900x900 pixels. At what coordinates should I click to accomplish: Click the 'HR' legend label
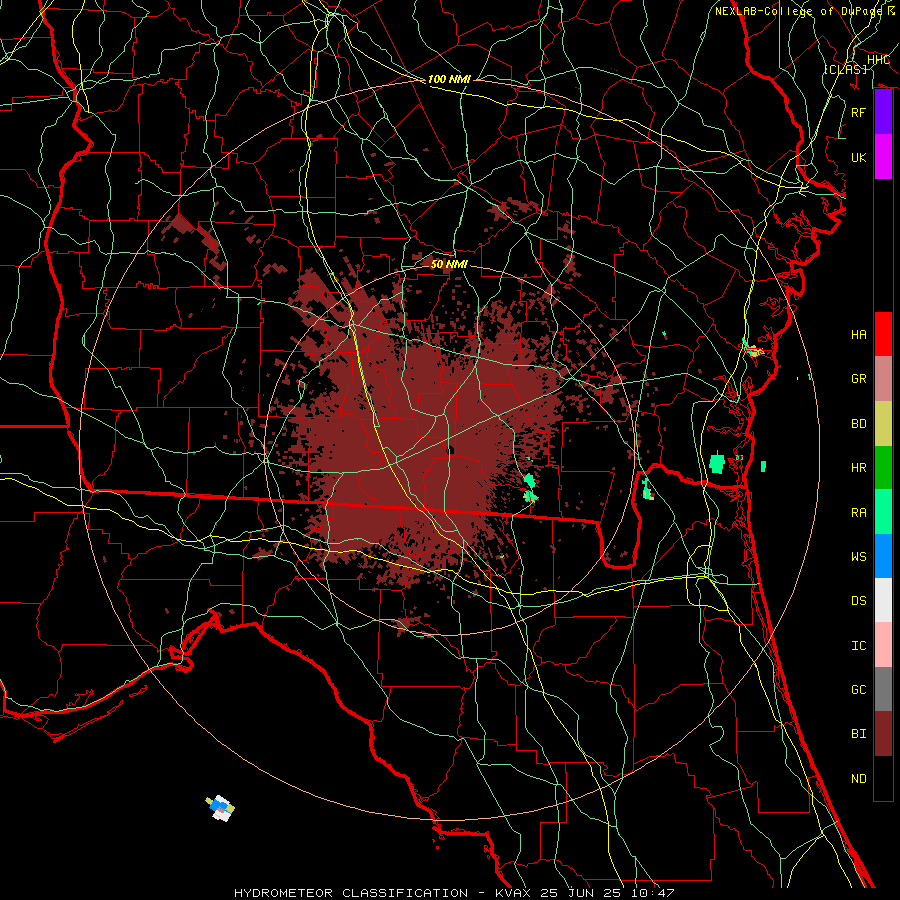[858, 468]
